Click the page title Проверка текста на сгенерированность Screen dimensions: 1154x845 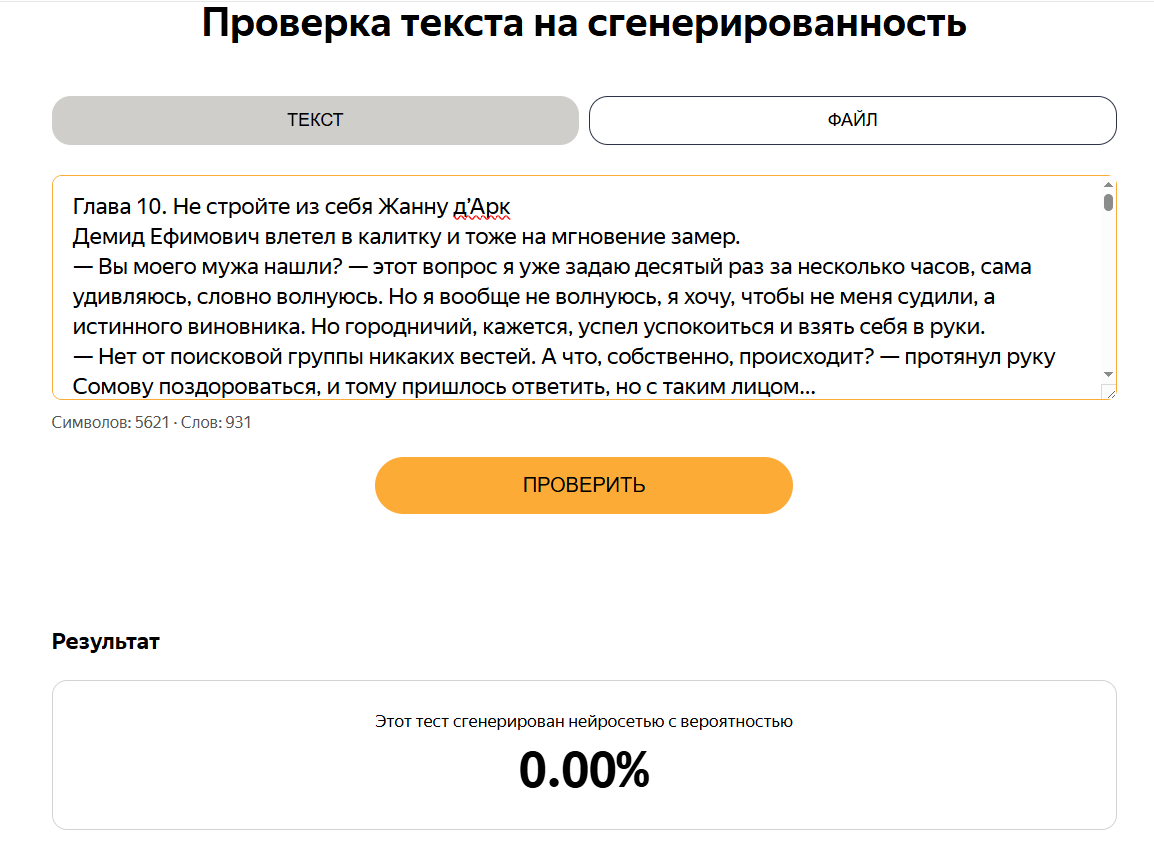point(584,23)
